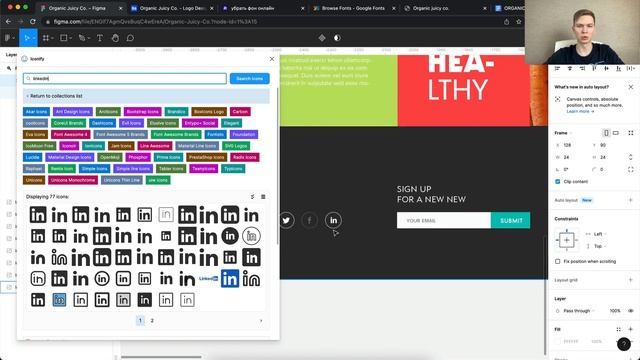Screen dimensions: 640x360
Task: Close the Iconify plugin window
Action: [272, 59]
